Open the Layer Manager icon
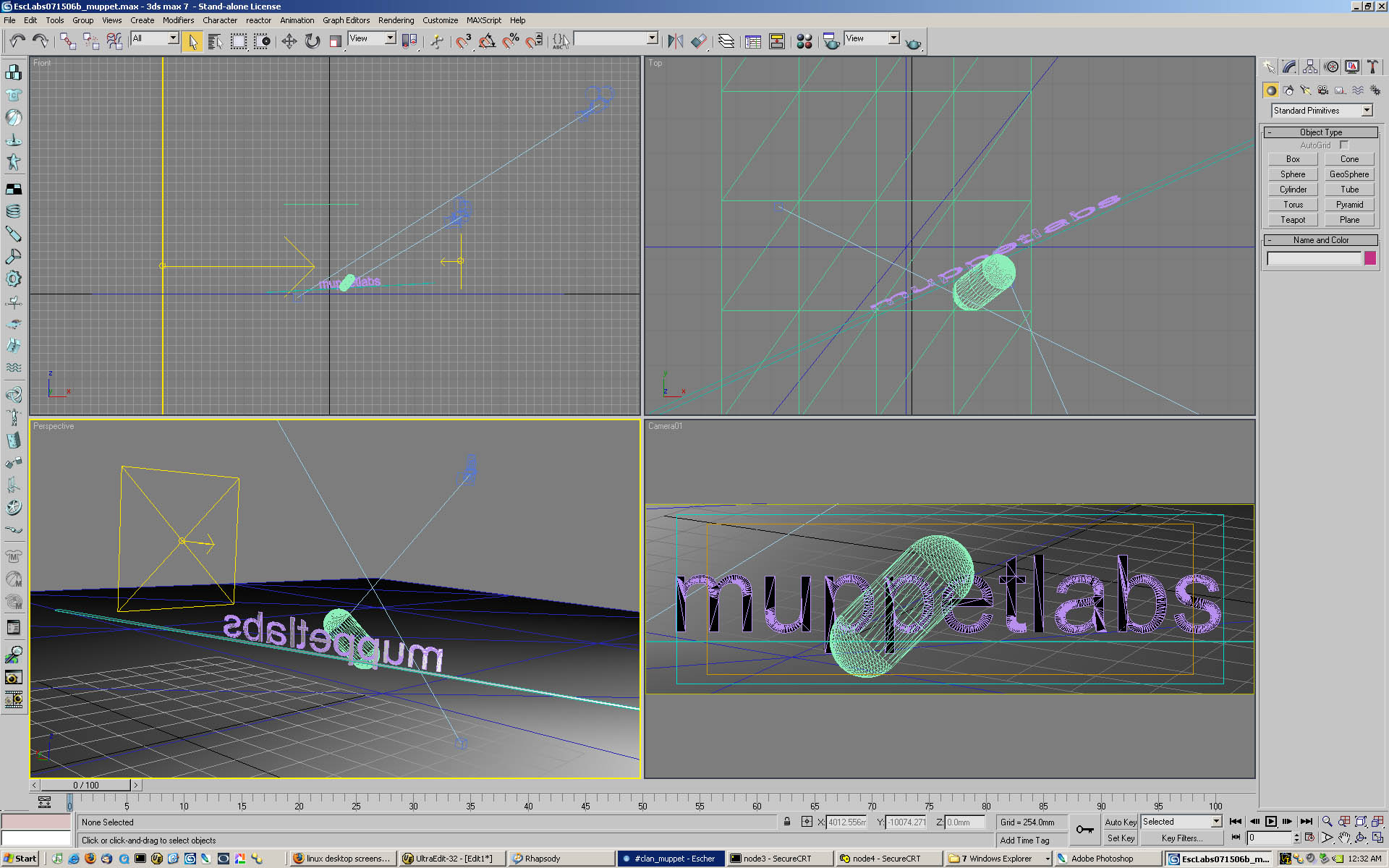This screenshot has height=868, width=1389. coord(726,41)
